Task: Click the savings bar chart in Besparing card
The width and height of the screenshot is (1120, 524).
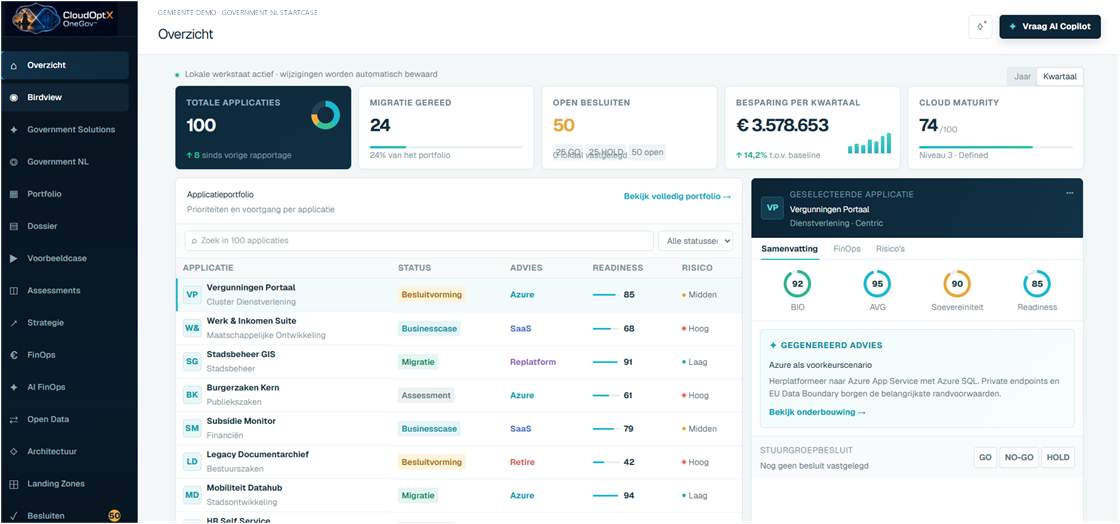Action: point(869,143)
